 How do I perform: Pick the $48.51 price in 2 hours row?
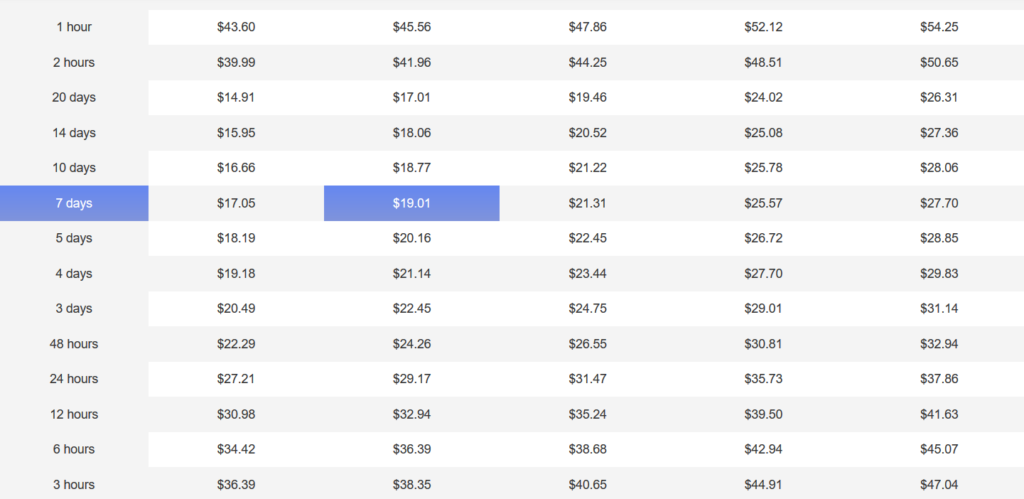point(763,63)
